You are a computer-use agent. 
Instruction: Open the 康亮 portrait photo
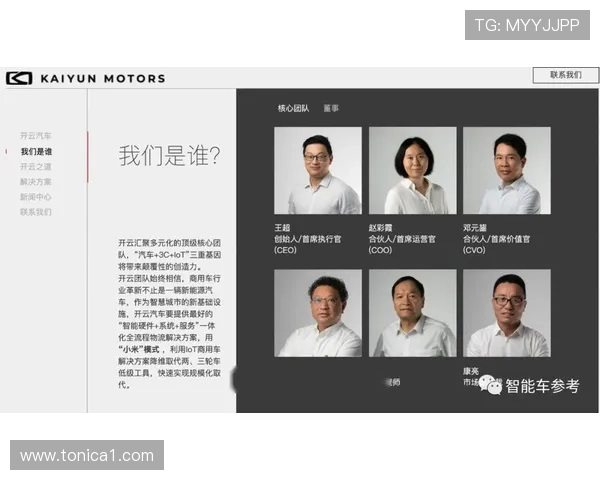pyautogui.click(x=506, y=313)
